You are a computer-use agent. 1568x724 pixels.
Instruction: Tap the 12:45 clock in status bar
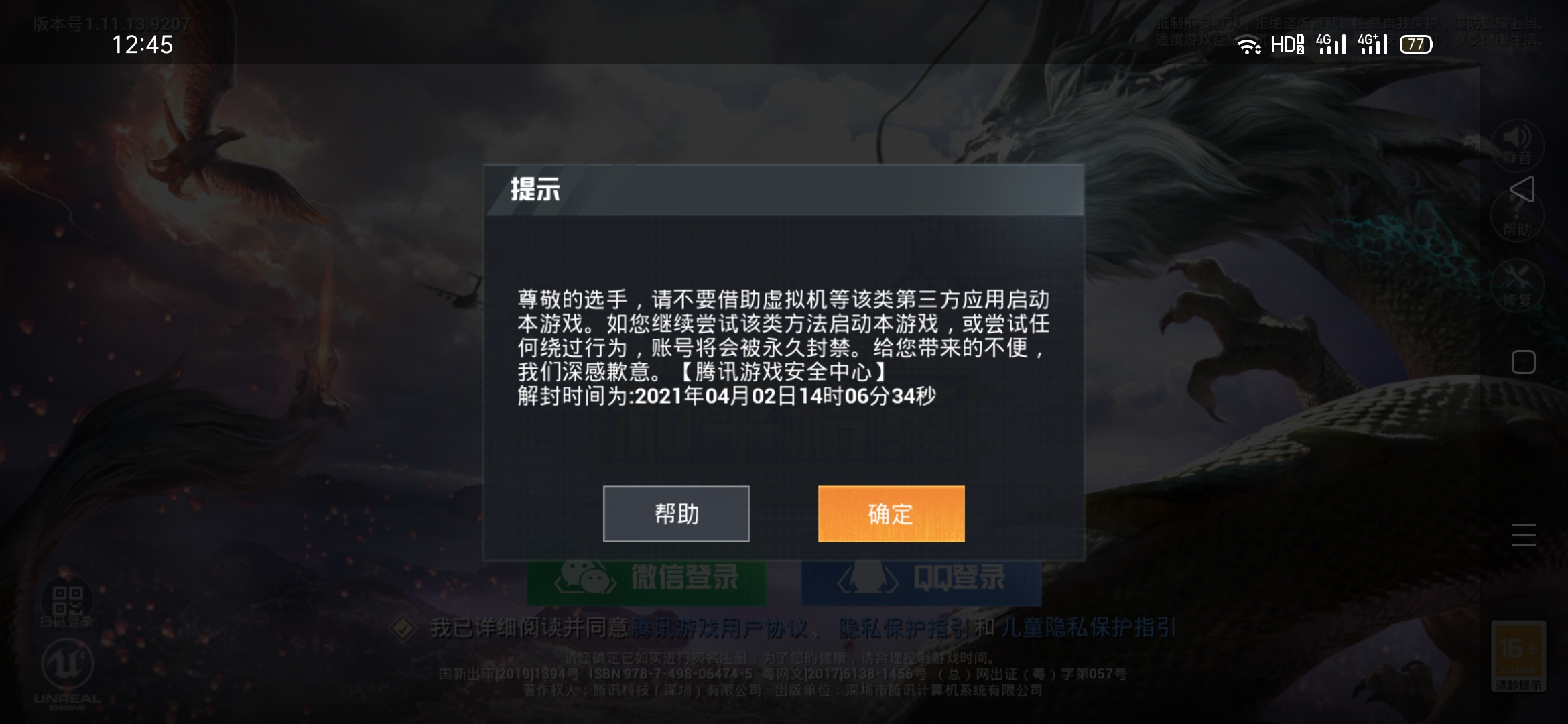click(x=143, y=45)
